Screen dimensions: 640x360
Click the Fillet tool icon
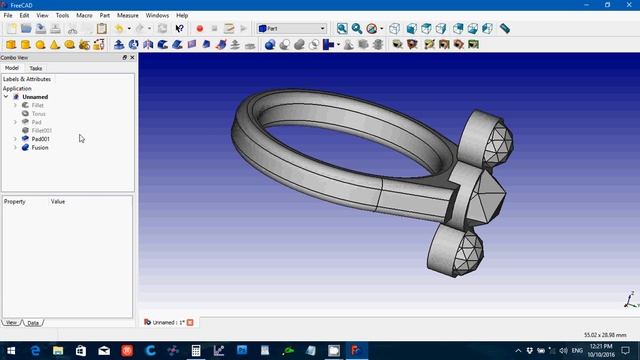[162, 44]
